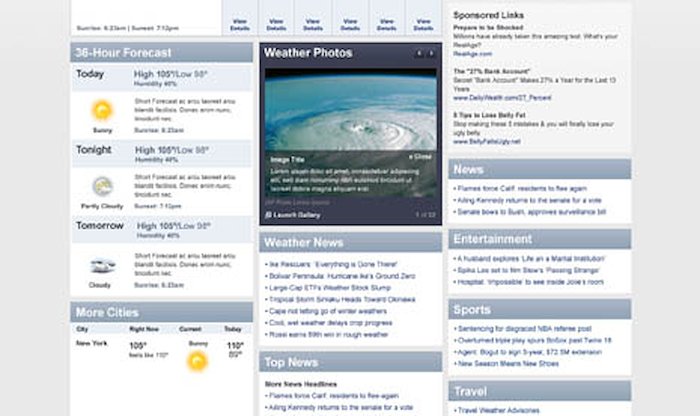The image size is (700, 416).
Task: Open 'Ailing Kennedy returns' under Top News headlines
Action: 341,407
